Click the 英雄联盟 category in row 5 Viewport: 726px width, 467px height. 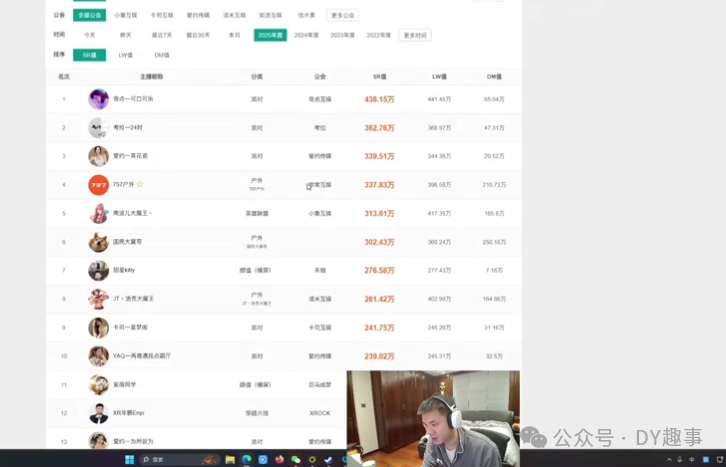[257, 213]
